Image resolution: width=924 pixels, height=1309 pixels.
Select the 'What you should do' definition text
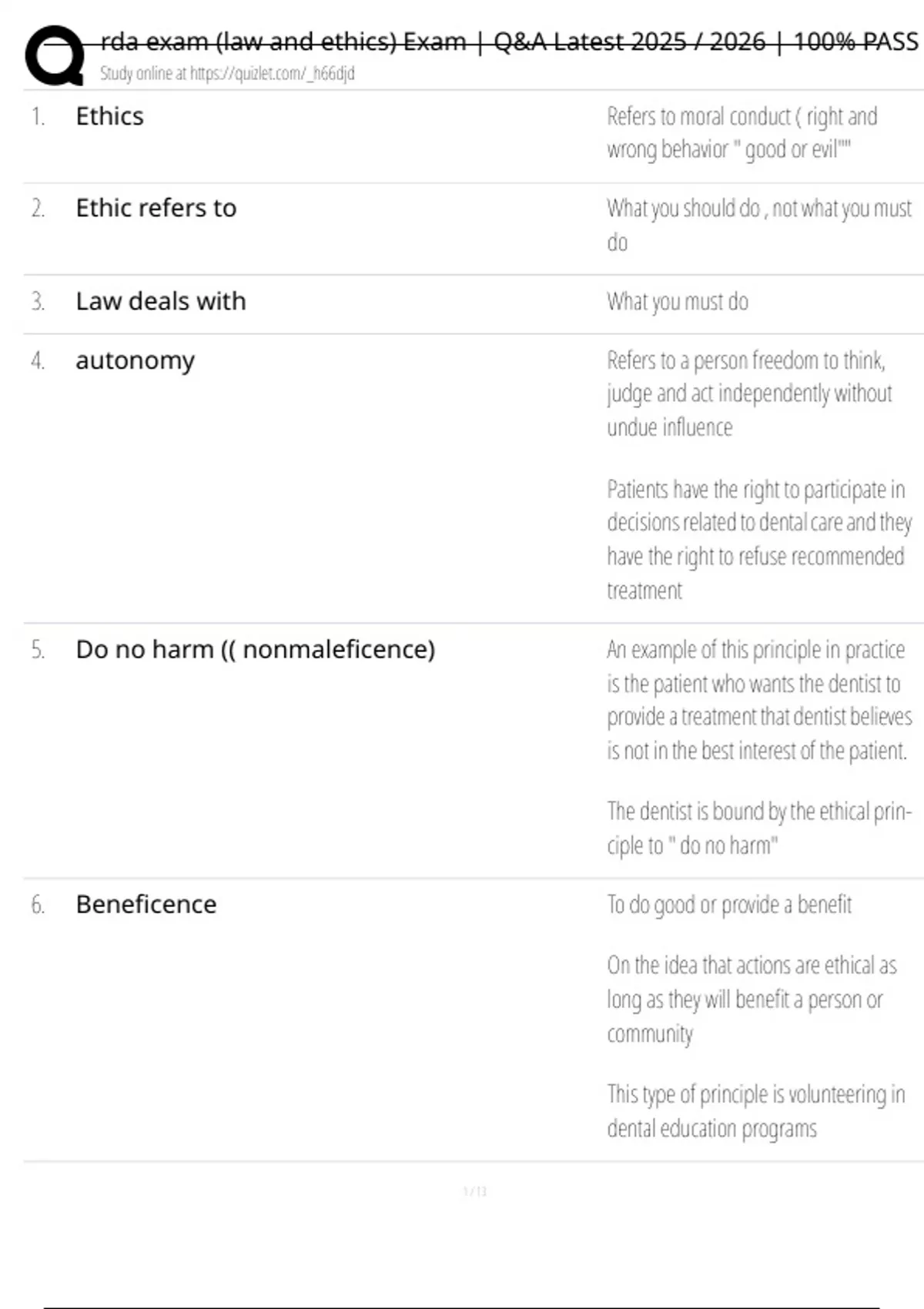coord(758,225)
